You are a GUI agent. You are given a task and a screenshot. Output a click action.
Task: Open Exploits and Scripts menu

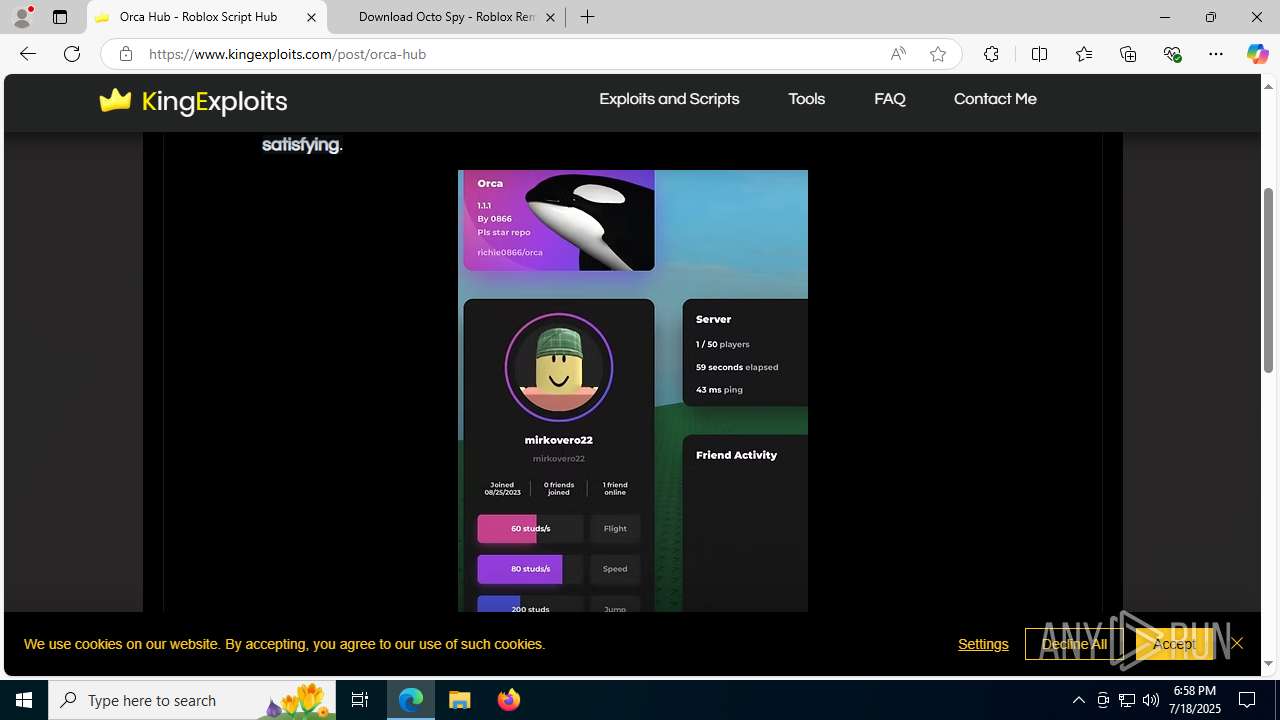tap(669, 99)
